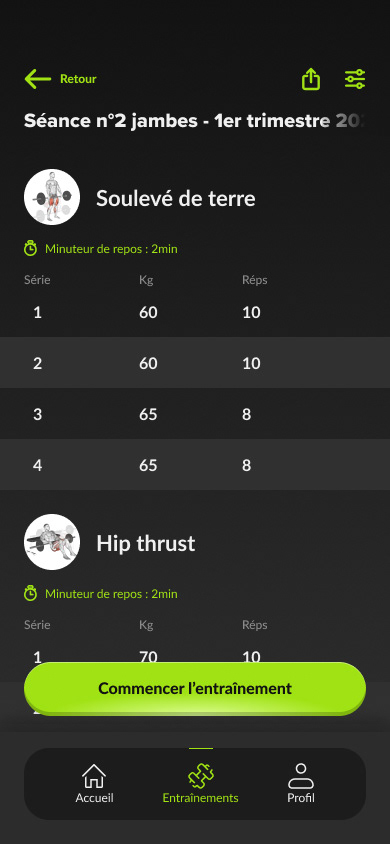The image size is (390, 844).
Task: Open the filter sliders settings icon
Action: pos(355,79)
